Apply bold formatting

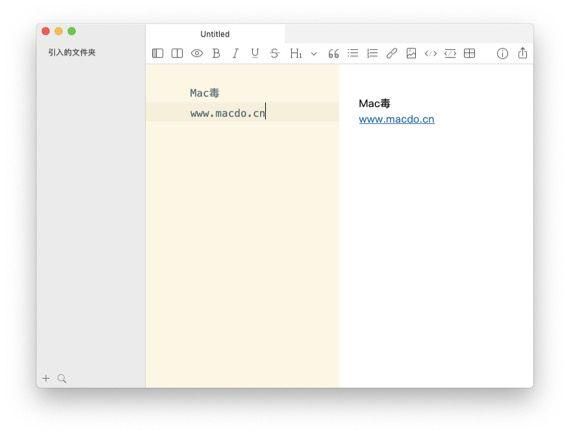point(216,53)
